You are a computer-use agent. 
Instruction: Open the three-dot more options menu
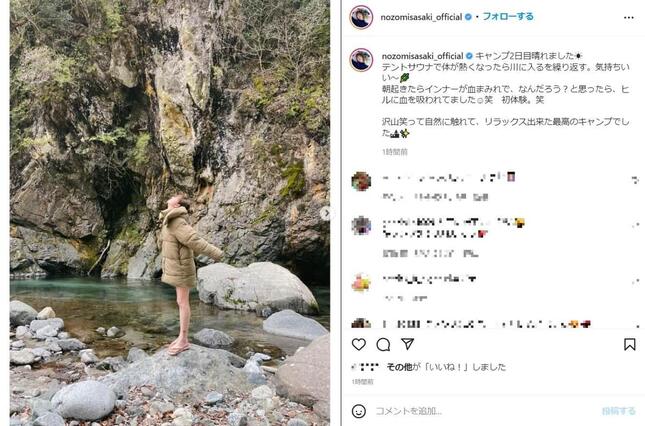[x=629, y=18]
